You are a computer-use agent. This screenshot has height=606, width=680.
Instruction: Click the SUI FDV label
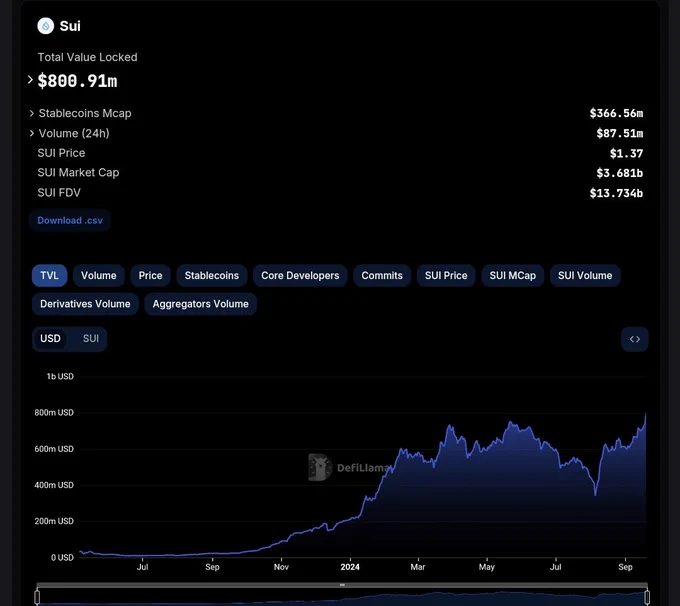[59, 193]
